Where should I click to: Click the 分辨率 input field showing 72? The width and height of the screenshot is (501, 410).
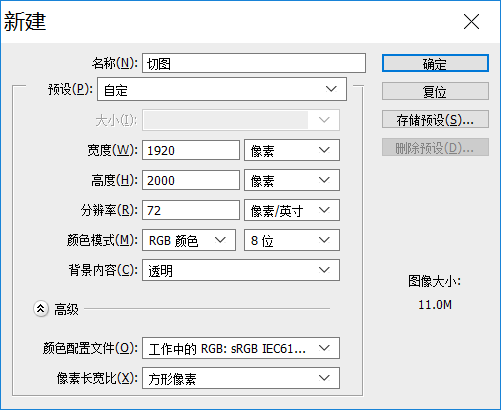191,210
